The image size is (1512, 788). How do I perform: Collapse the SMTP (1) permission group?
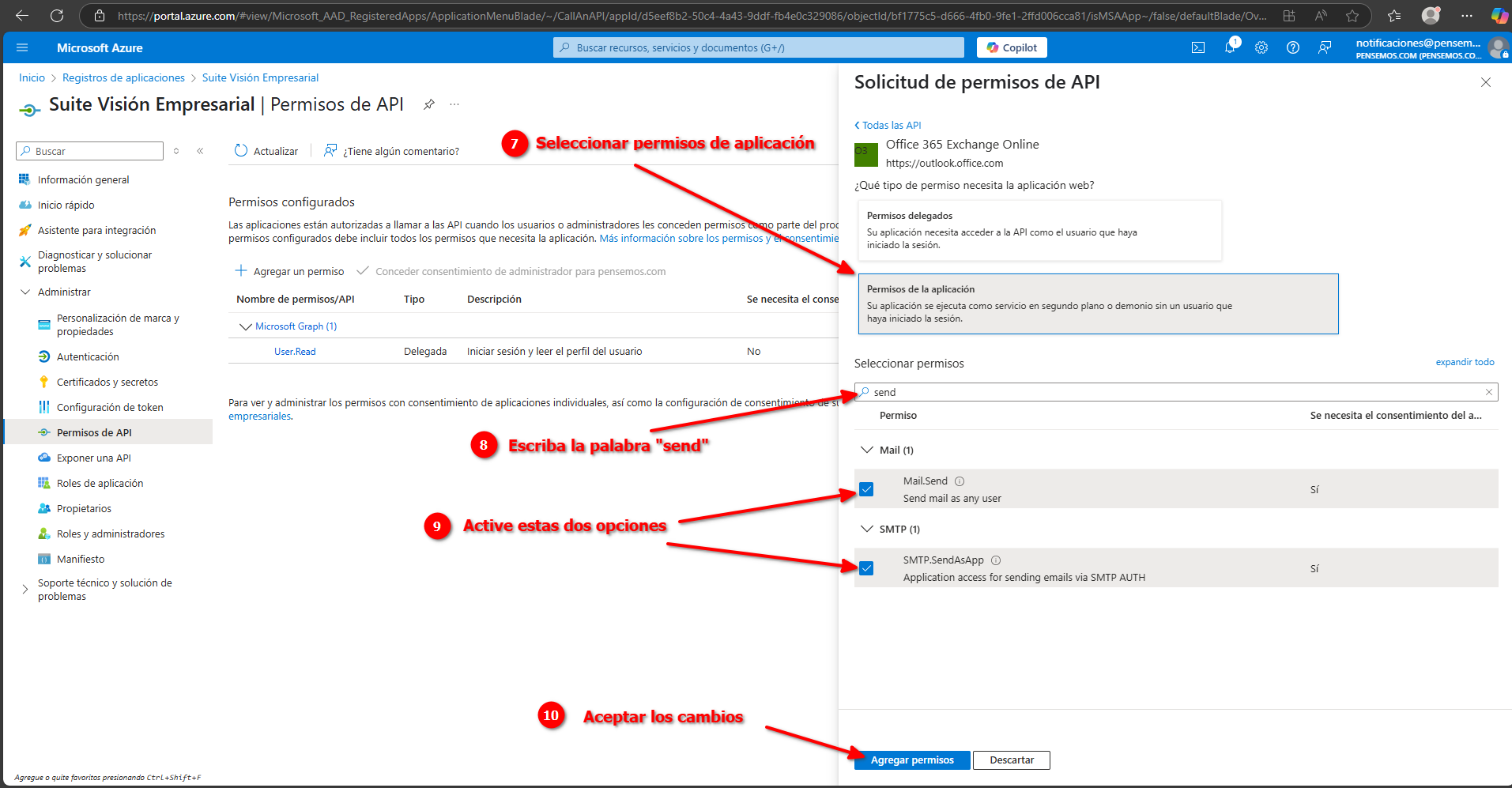point(867,529)
